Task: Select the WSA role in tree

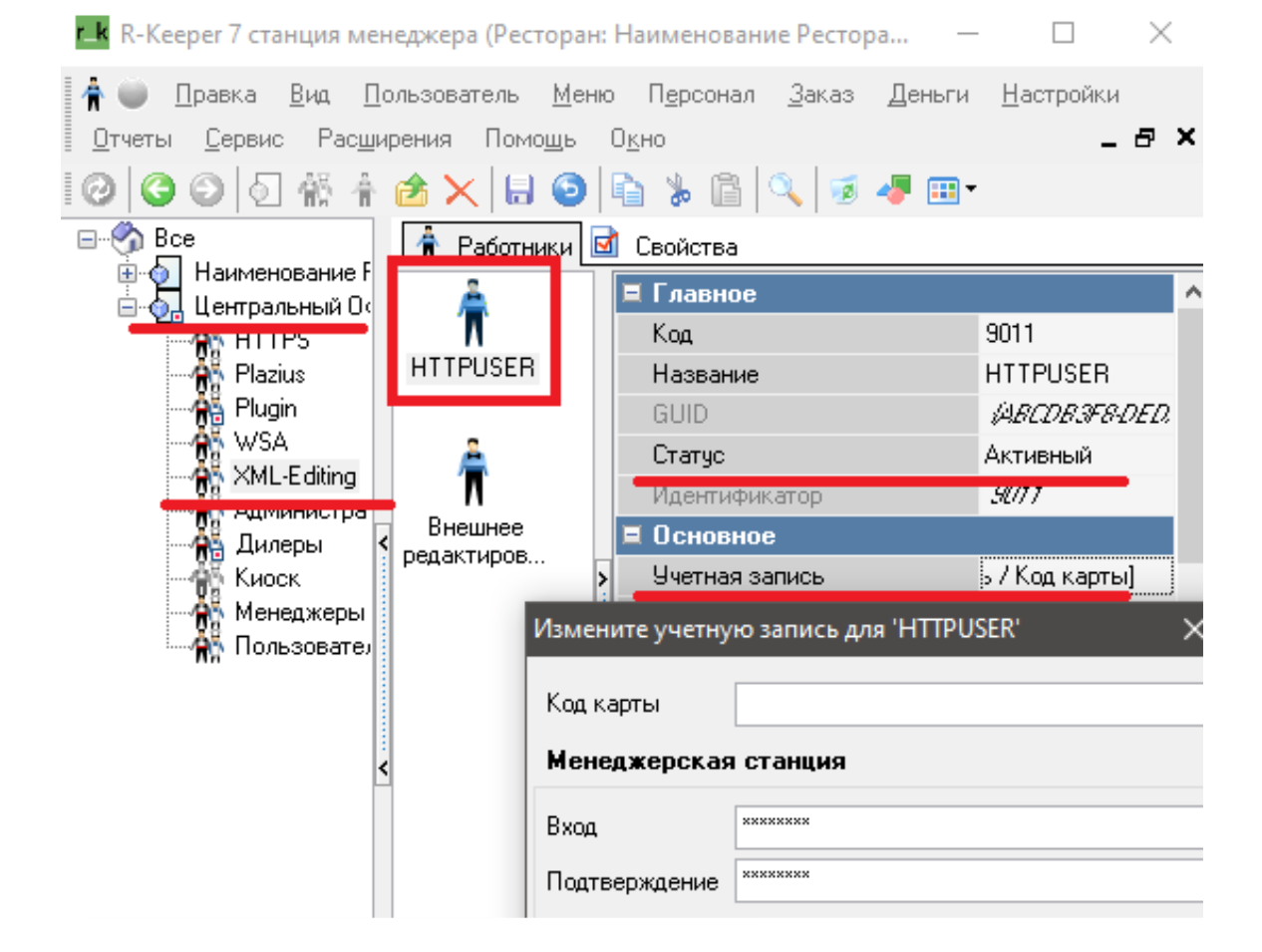Action: pos(260,442)
